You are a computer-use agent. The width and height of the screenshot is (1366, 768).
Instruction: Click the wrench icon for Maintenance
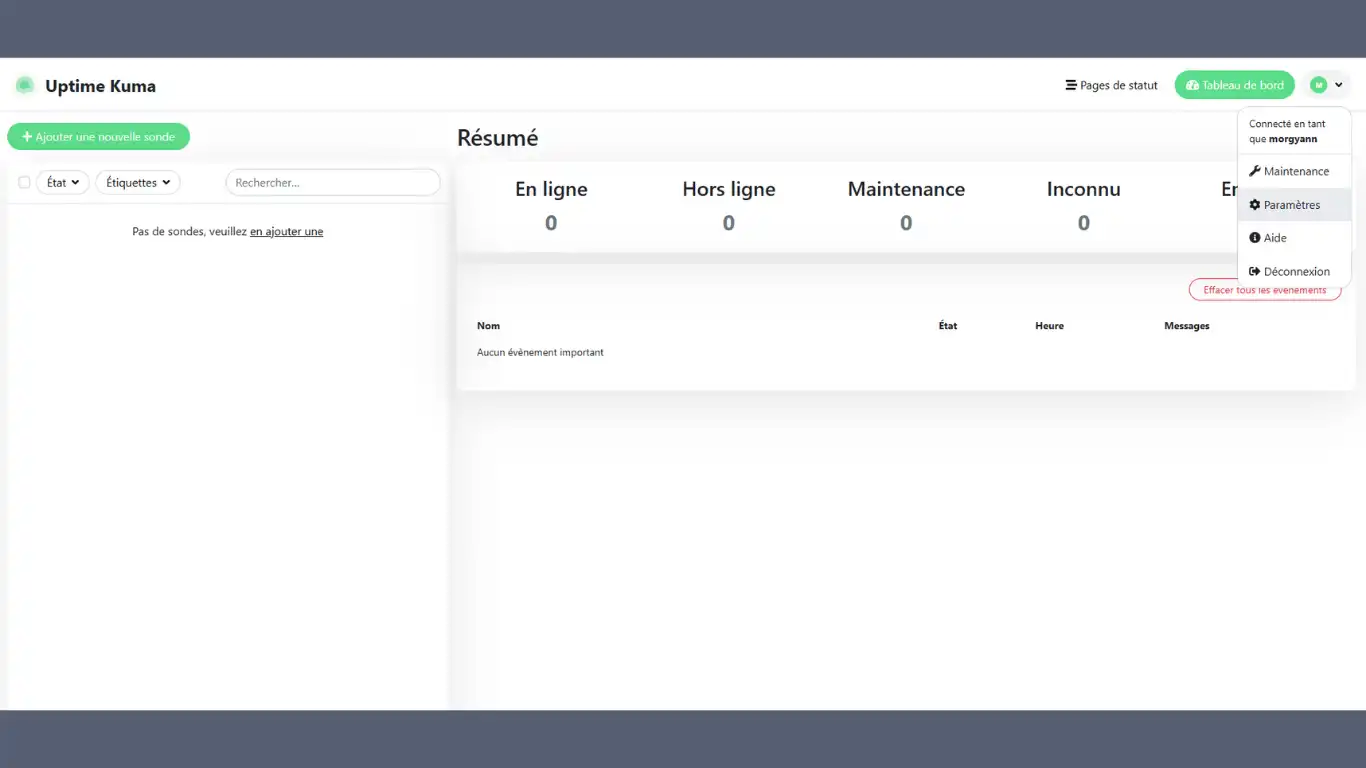[1255, 171]
